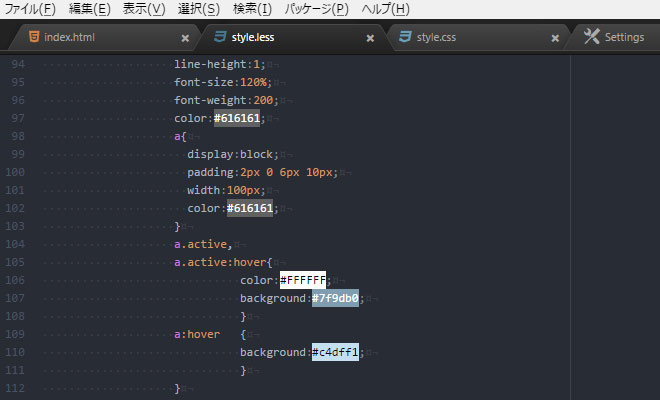Place cursor on font-weight:200; text
This screenshot has width=660, height=400.
(x=226, y=100)
